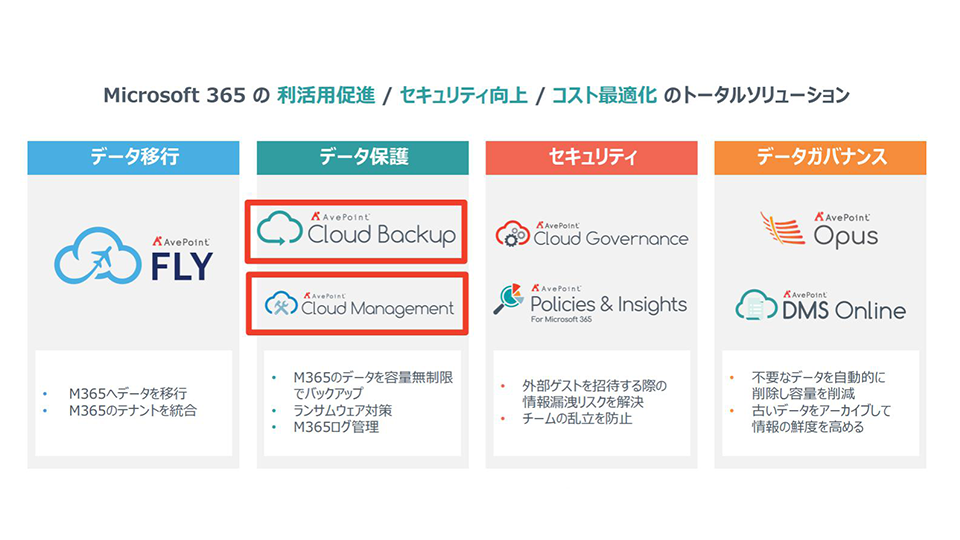Click the Cloud Management wrench cloud icon
The image size is (960, 540).
point(281,307)
